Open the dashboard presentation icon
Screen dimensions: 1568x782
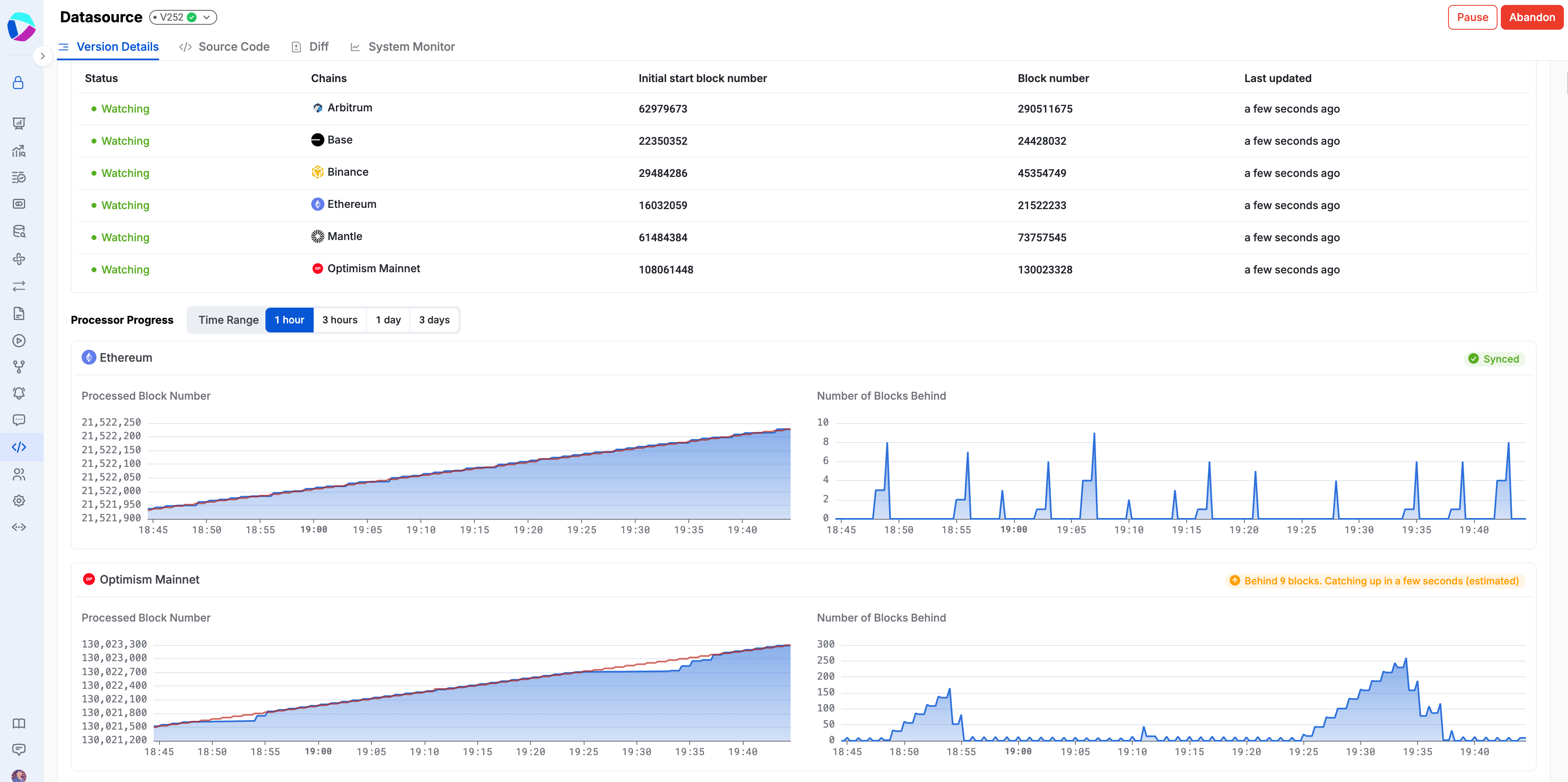(19, 124)
